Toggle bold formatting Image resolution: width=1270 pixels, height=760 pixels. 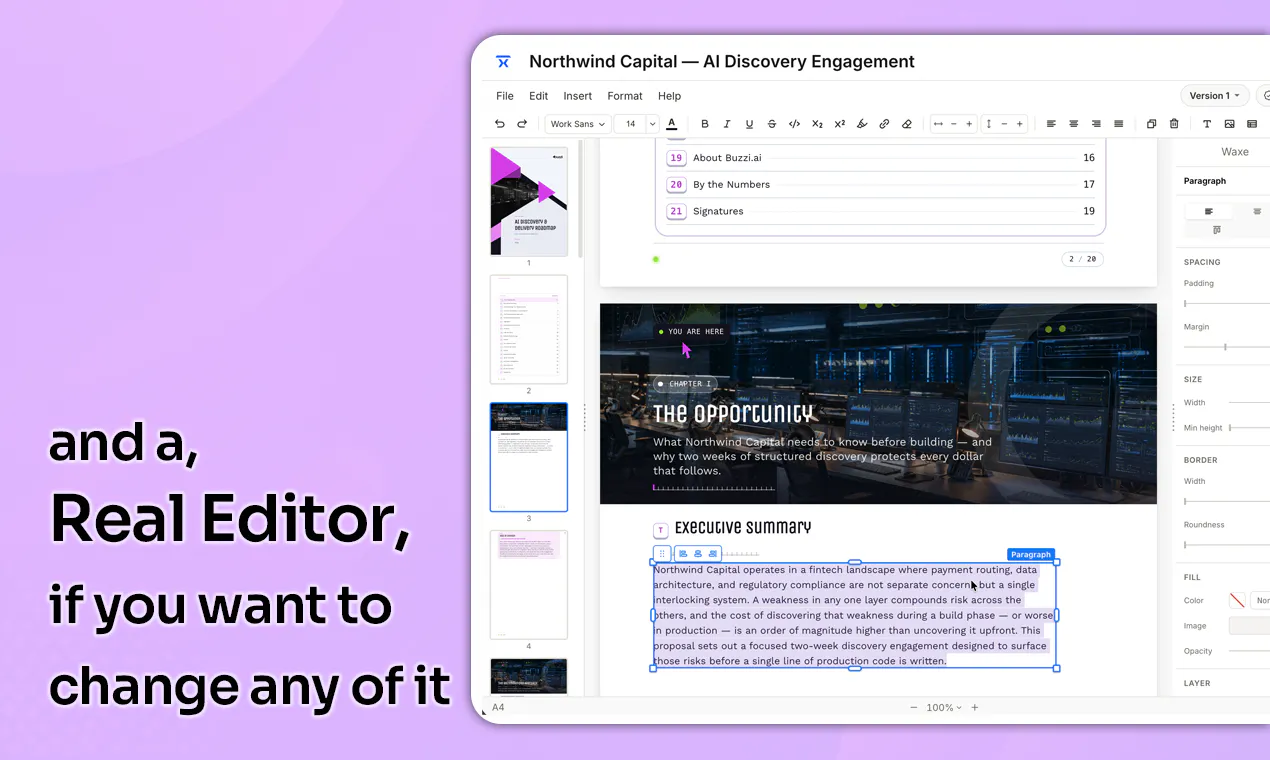(x=704, y=124)
